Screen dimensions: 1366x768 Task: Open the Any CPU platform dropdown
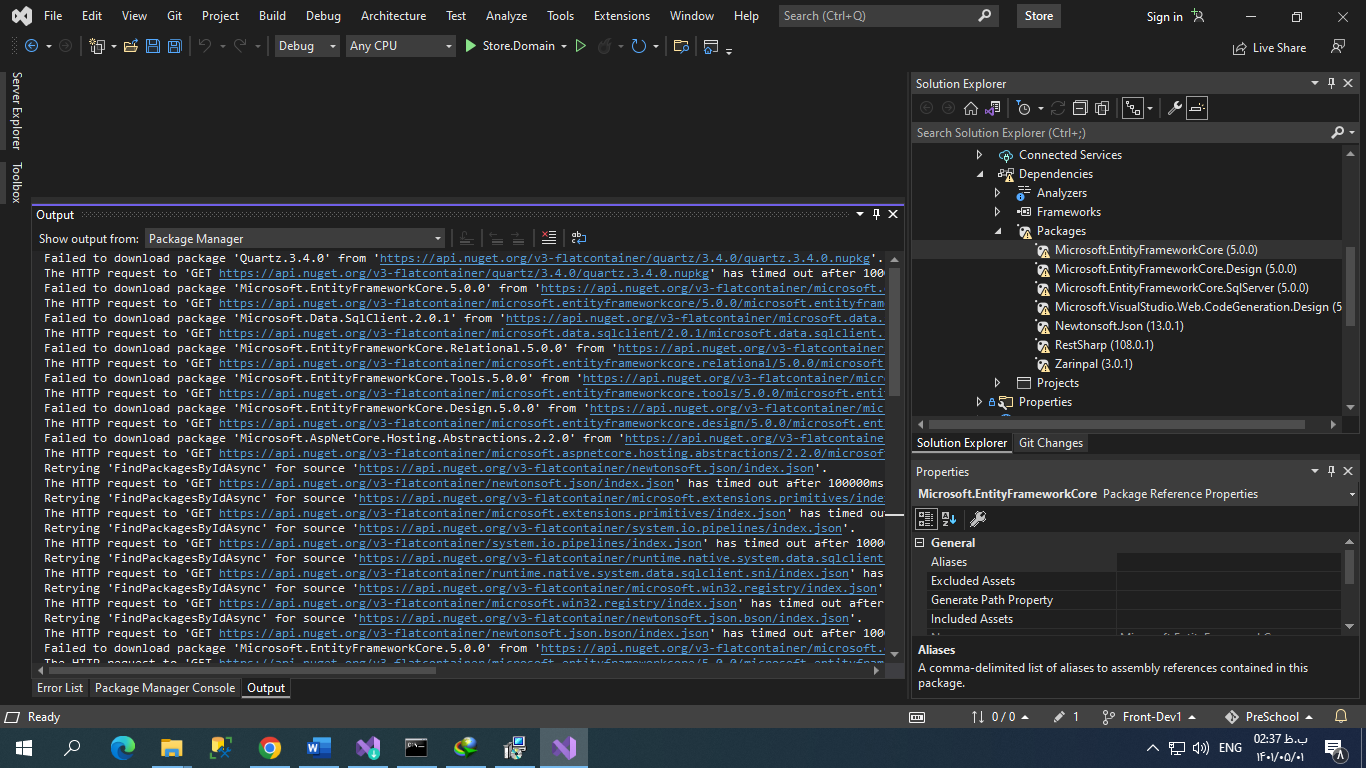(x=400, y=46)
